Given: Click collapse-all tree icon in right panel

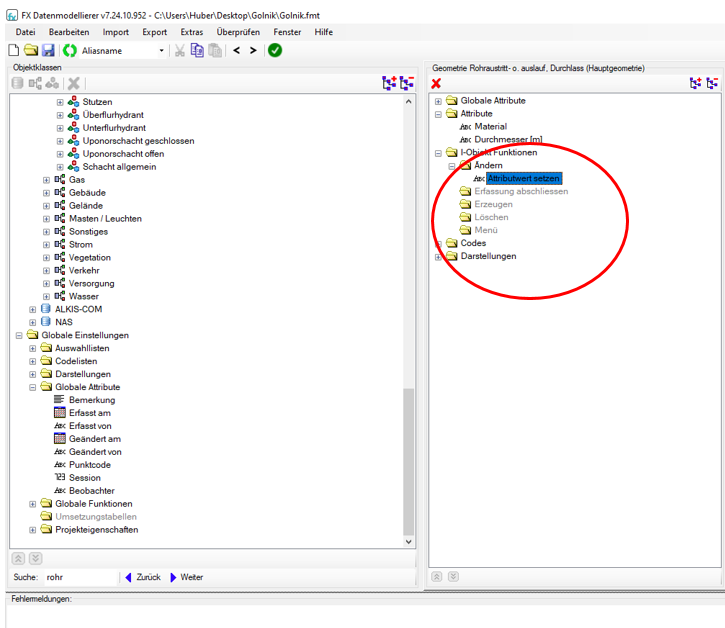Looking at the screenshot, I should click(712, 84).
